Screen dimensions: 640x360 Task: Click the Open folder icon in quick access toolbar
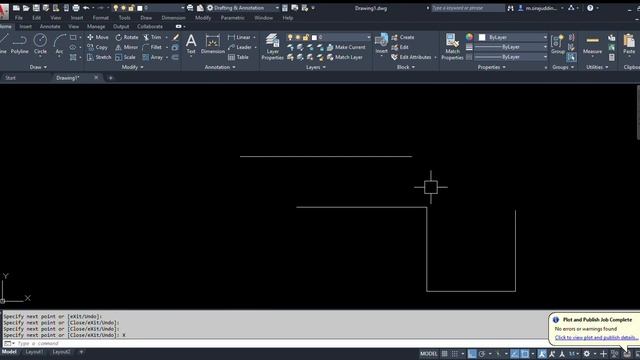click(x=26, y=8)
